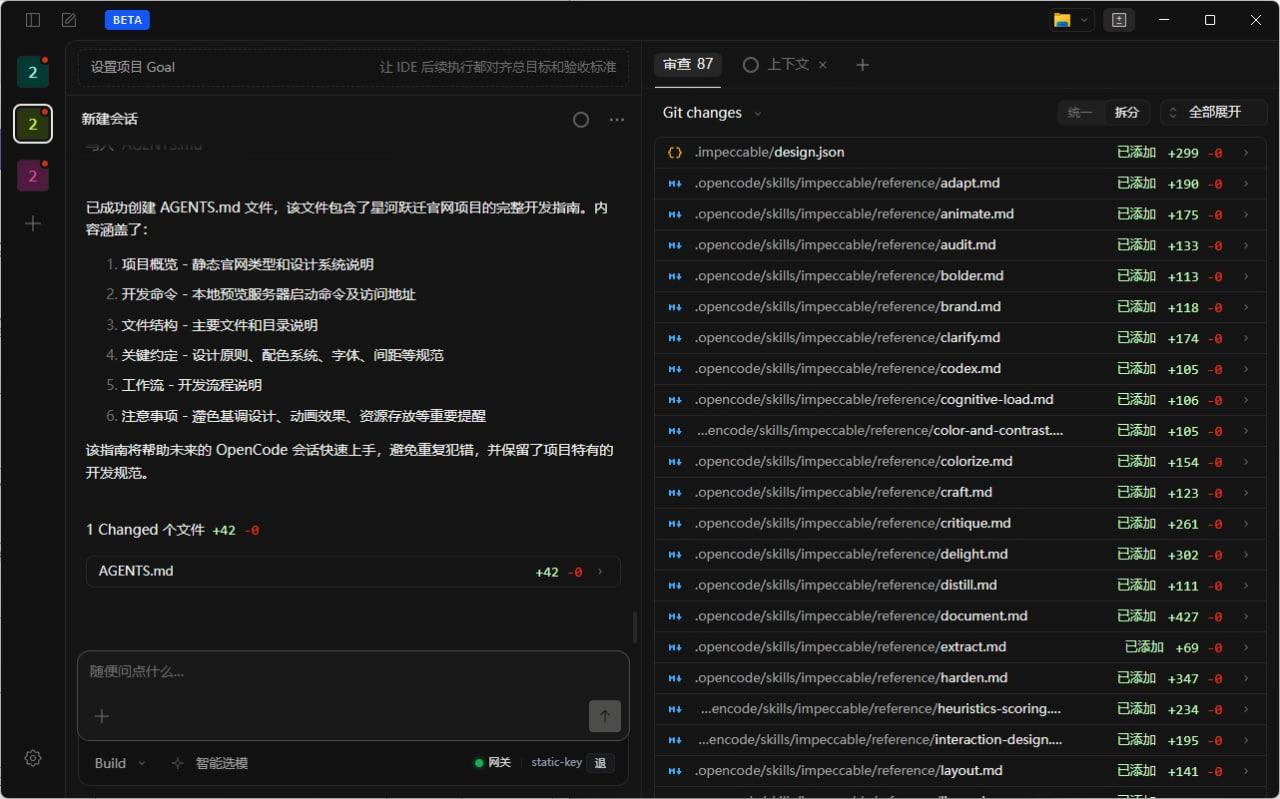Send the prompt with the arrow button
1280x799 pixels.
tap(605, 716)
